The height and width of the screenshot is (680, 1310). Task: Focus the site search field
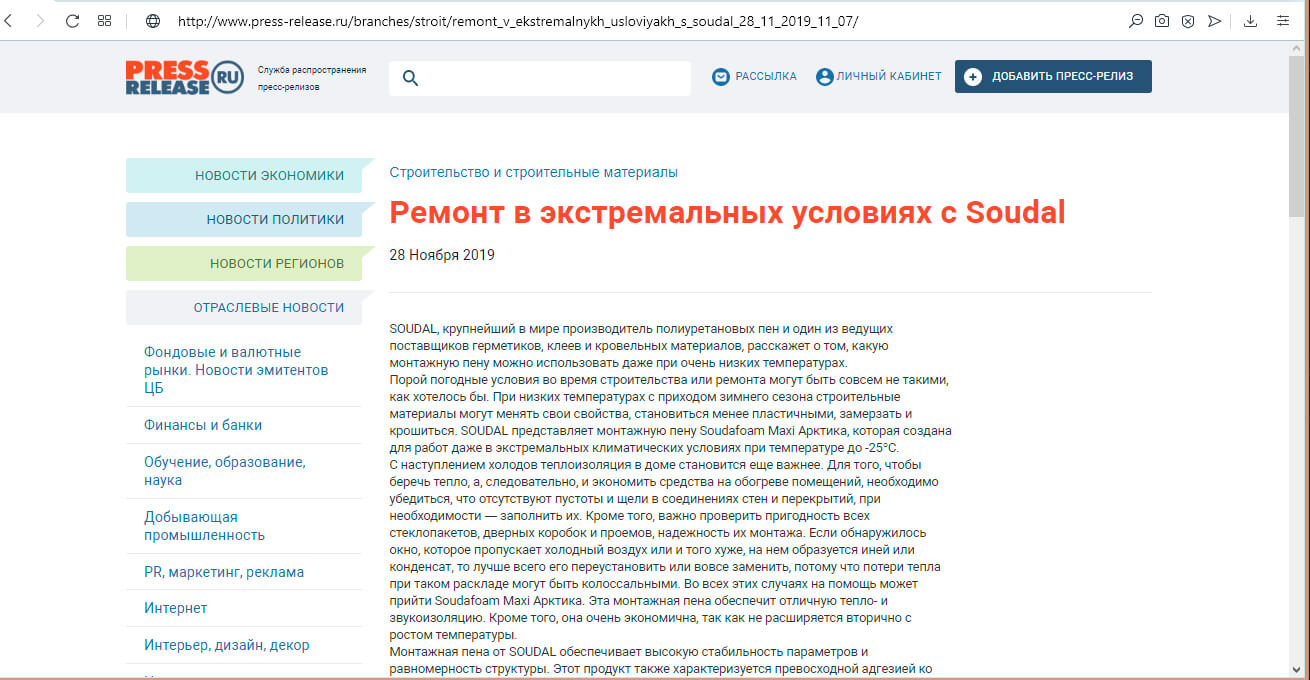pos(540,78)
